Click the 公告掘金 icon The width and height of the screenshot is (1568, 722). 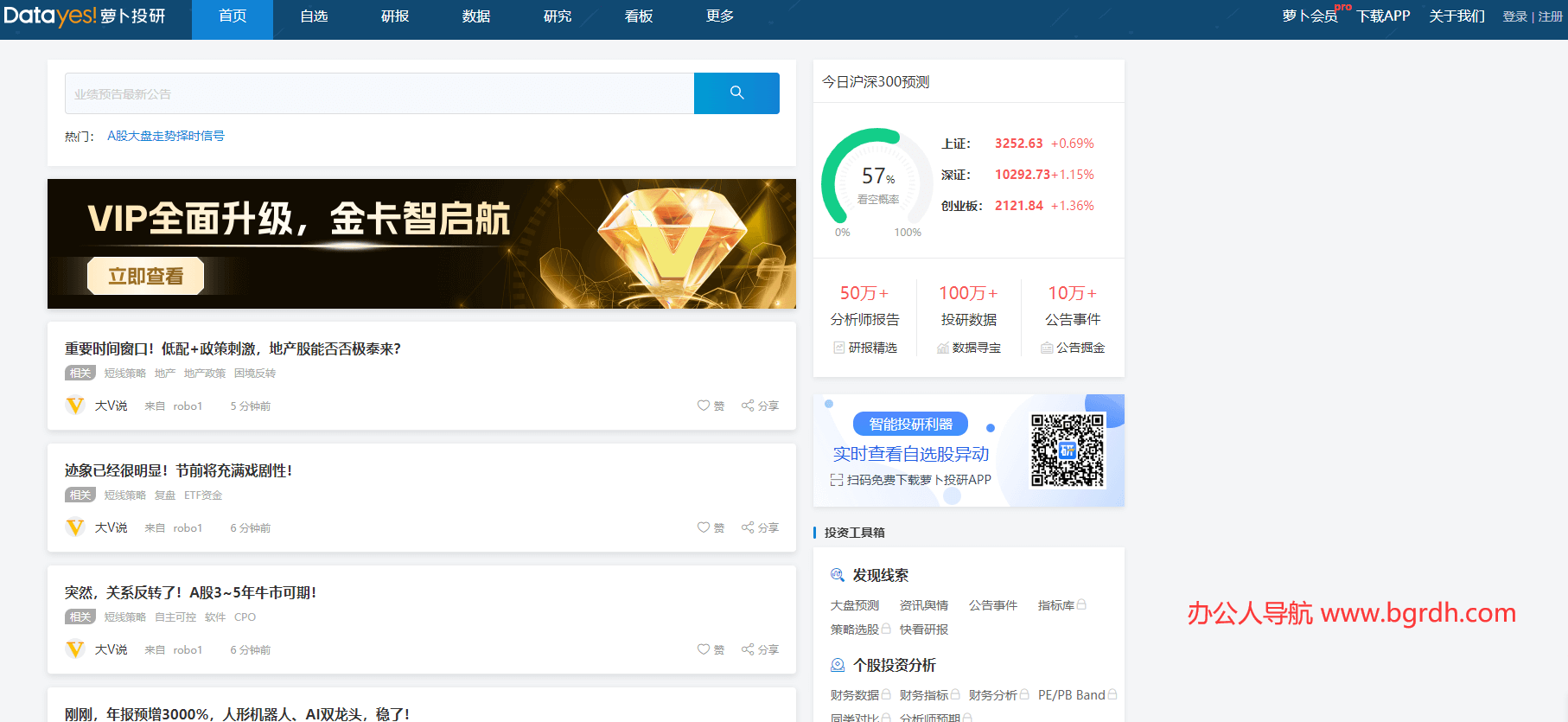coord(1047,348)
